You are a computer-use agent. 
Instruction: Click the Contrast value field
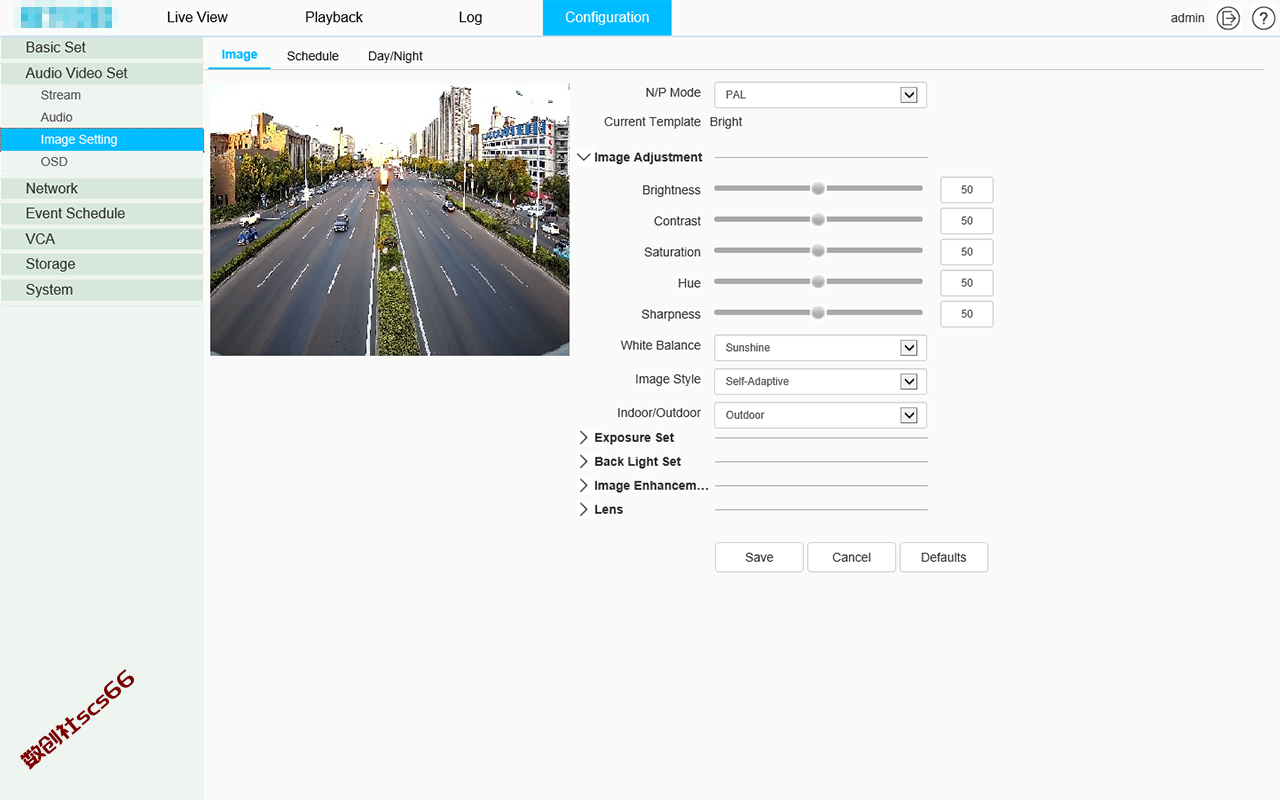967,221
